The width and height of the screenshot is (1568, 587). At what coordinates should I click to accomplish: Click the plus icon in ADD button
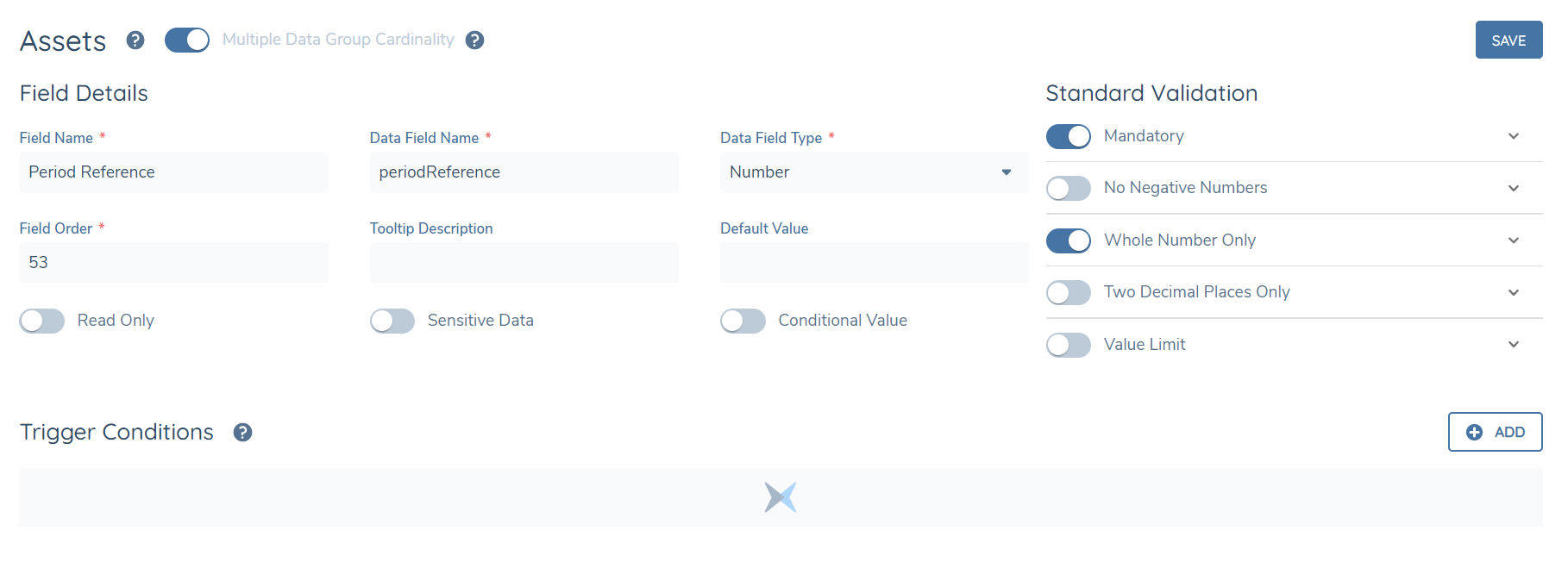(1475, 433)
